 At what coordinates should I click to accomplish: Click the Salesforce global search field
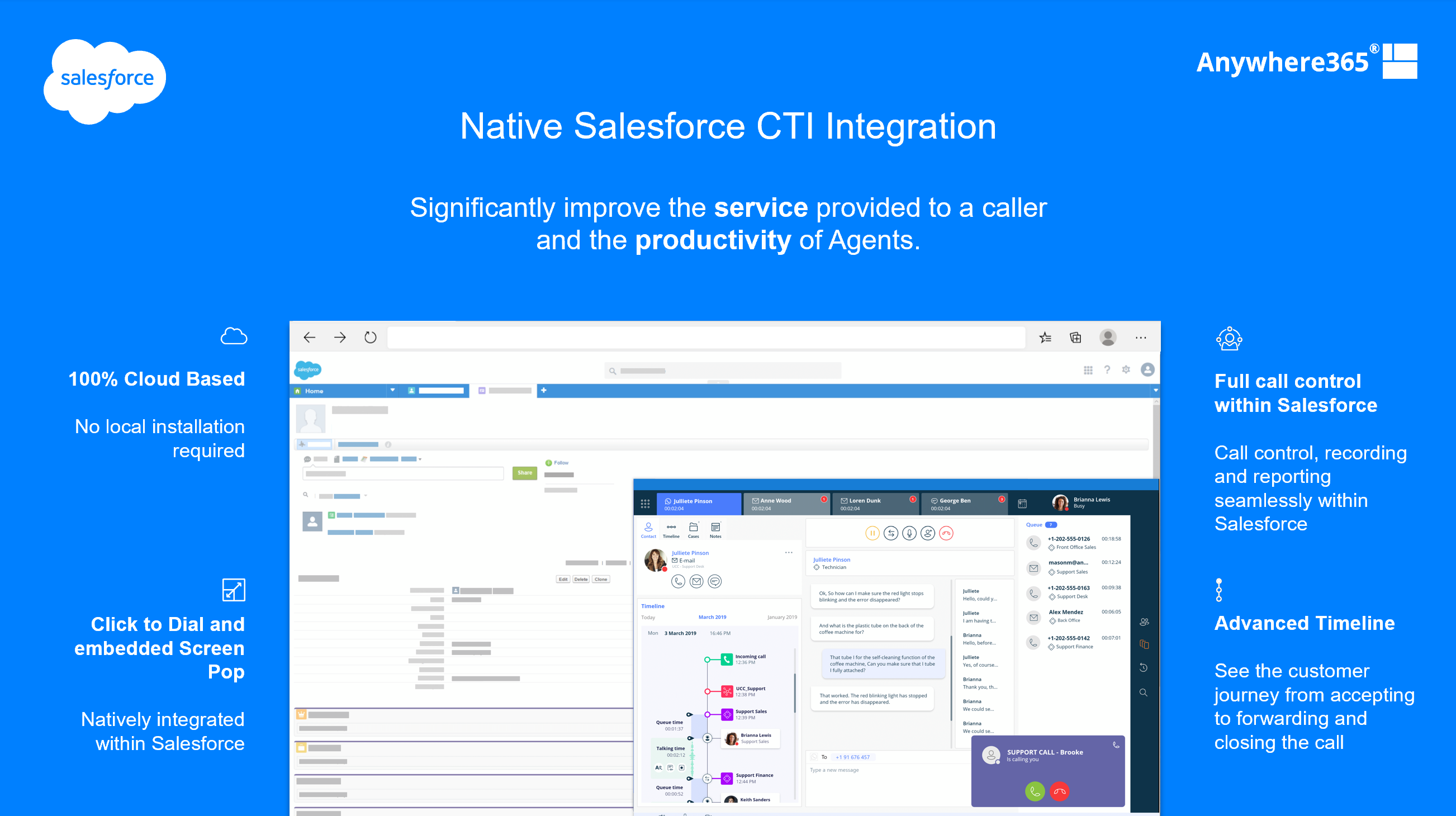tap(723, 371)
